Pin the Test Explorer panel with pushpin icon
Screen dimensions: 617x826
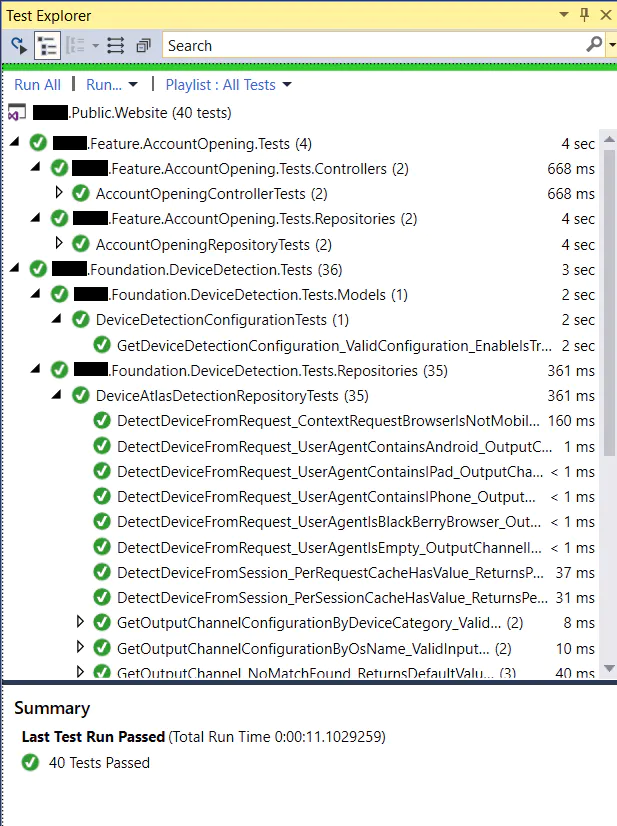pos(584,15)
